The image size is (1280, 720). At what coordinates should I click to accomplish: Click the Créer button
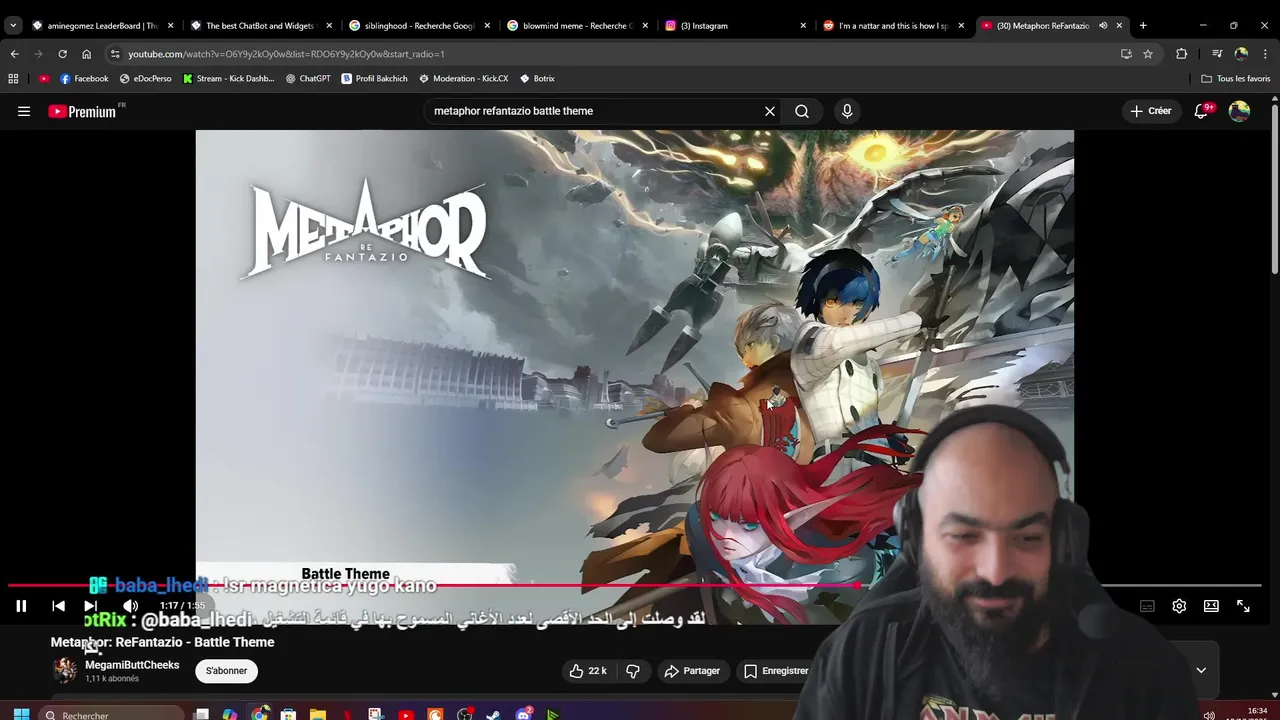click(1150, 111)
